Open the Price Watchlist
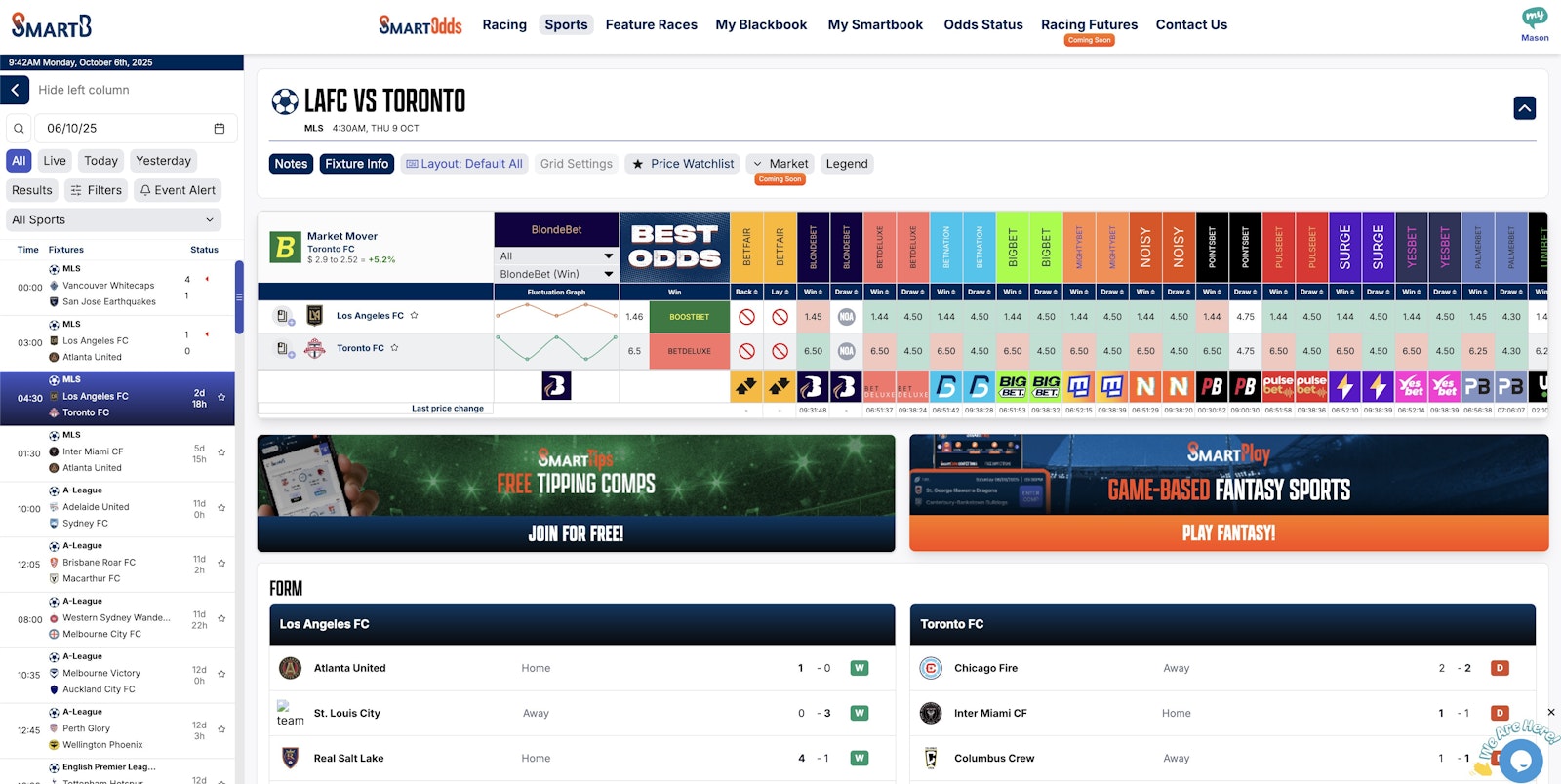This screenshot has width=1561, height=784. point(683,164)
